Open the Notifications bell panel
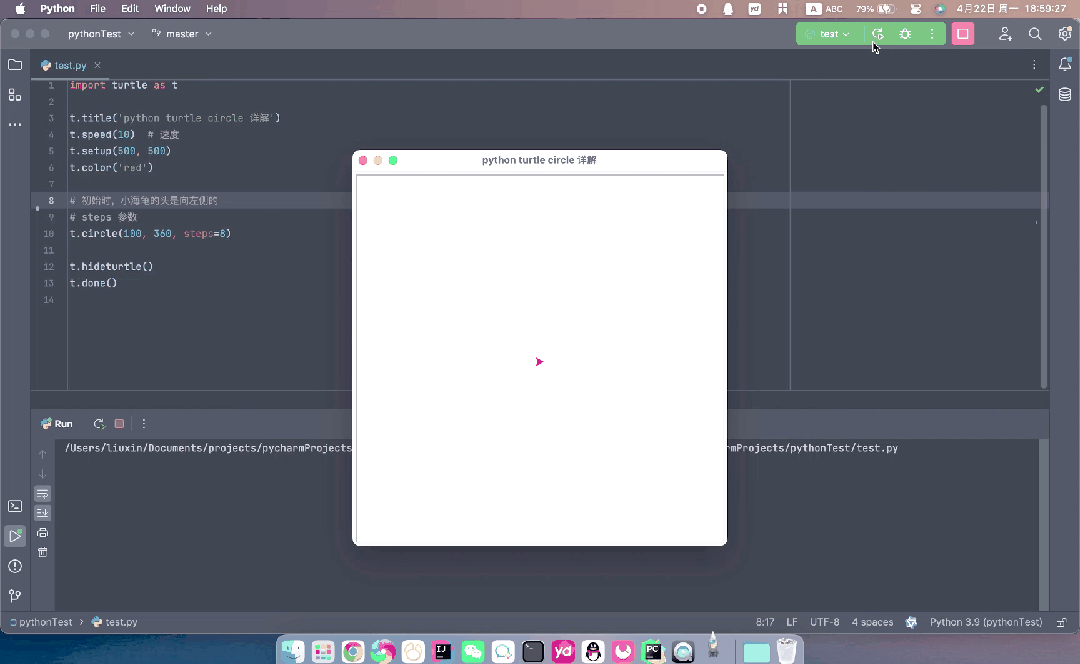Image resolution: width=1080 pixels, height=664 pixels. [1065, 65]
